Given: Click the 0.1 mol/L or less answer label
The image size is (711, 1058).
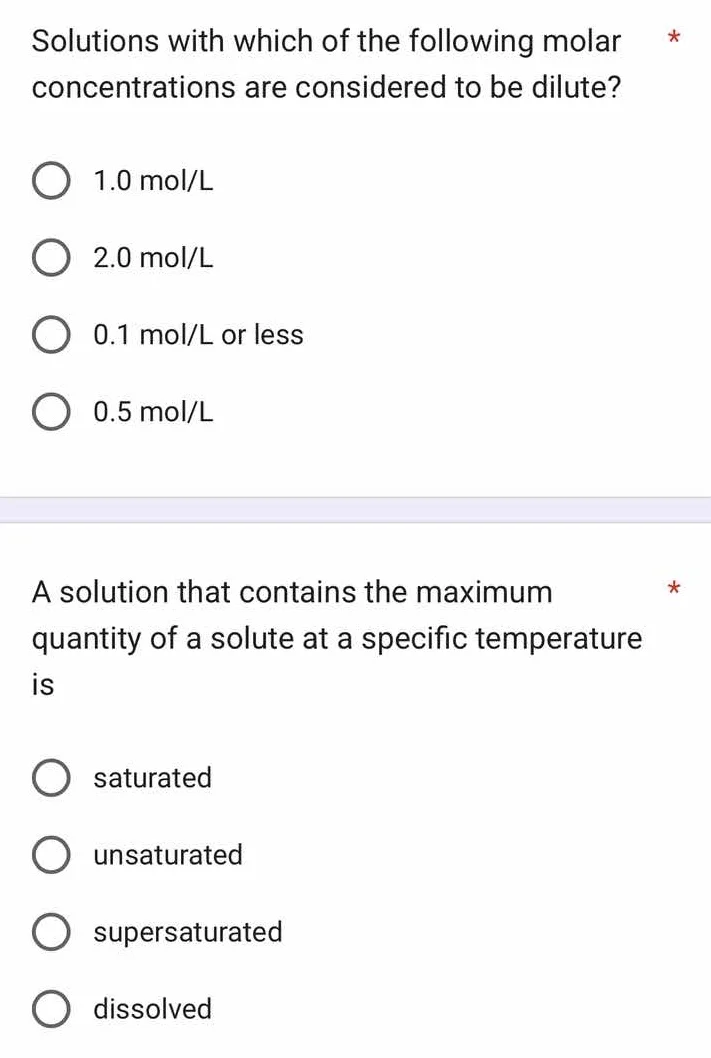Looking at the screenshot, I should click(x=197, y=335).
